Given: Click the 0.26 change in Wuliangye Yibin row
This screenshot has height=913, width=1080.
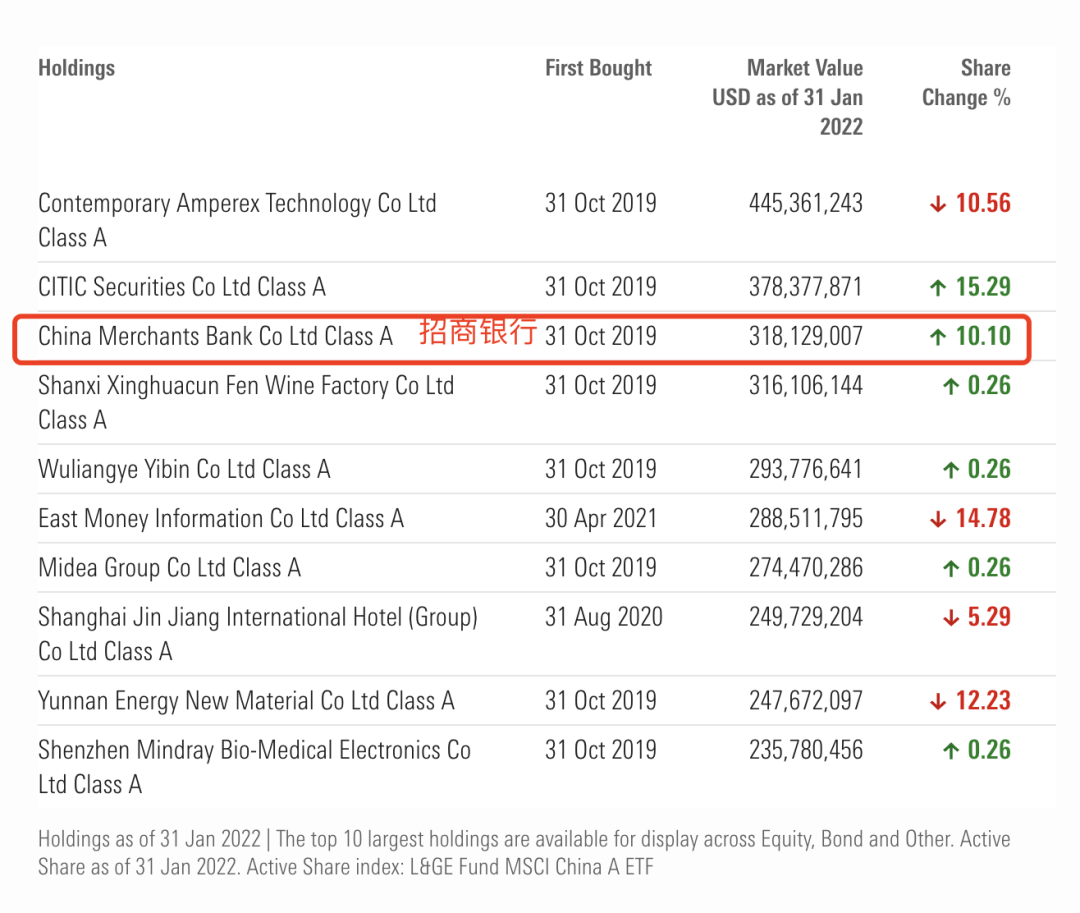Looking at the screenshot, I should click(989, 469).
